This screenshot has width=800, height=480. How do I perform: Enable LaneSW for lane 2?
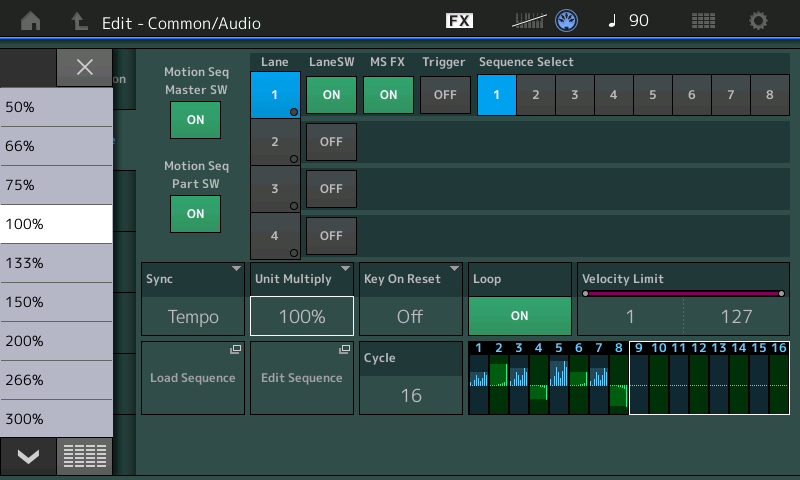point(331,142)
